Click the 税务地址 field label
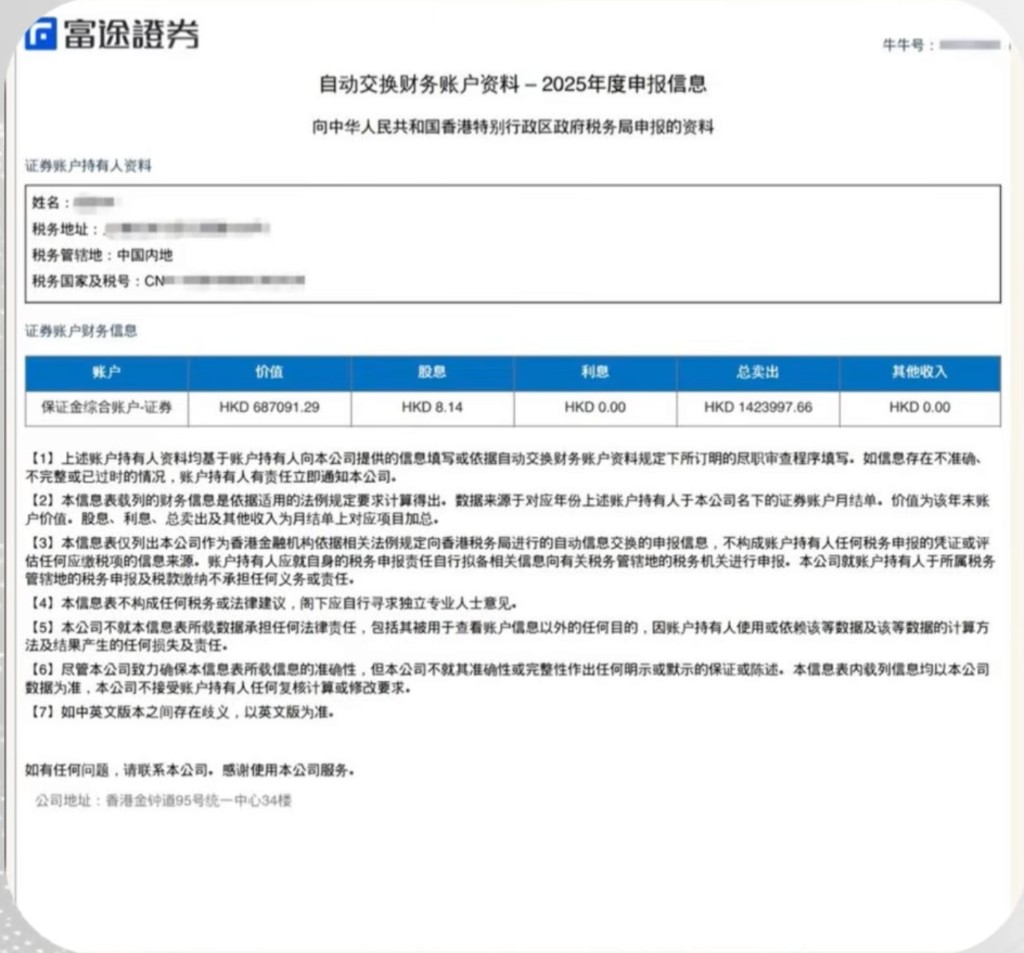 (65, 229)
